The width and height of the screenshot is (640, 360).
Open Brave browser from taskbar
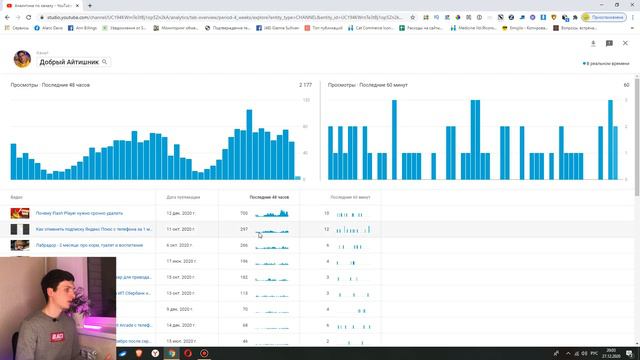pos(139,353)
